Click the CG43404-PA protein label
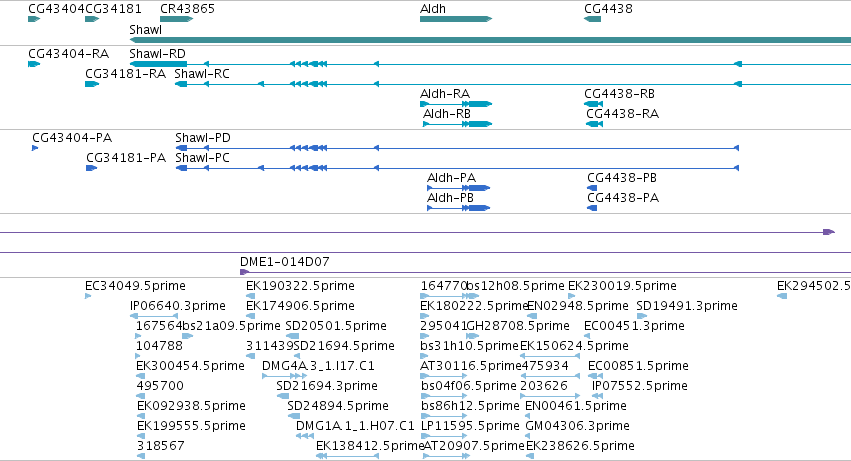851x461 pixels. coord(72,138)
